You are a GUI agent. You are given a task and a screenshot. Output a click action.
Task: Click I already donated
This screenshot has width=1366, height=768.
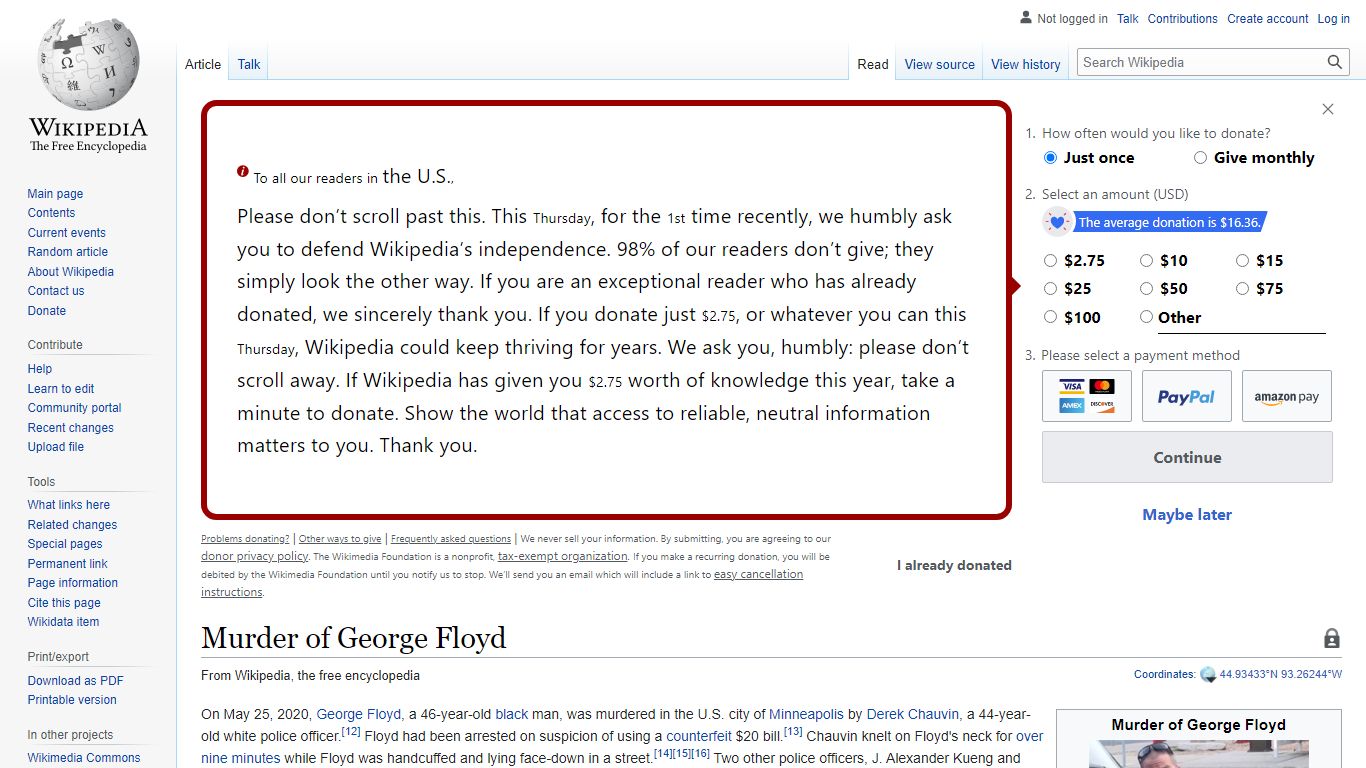[954, 565]
